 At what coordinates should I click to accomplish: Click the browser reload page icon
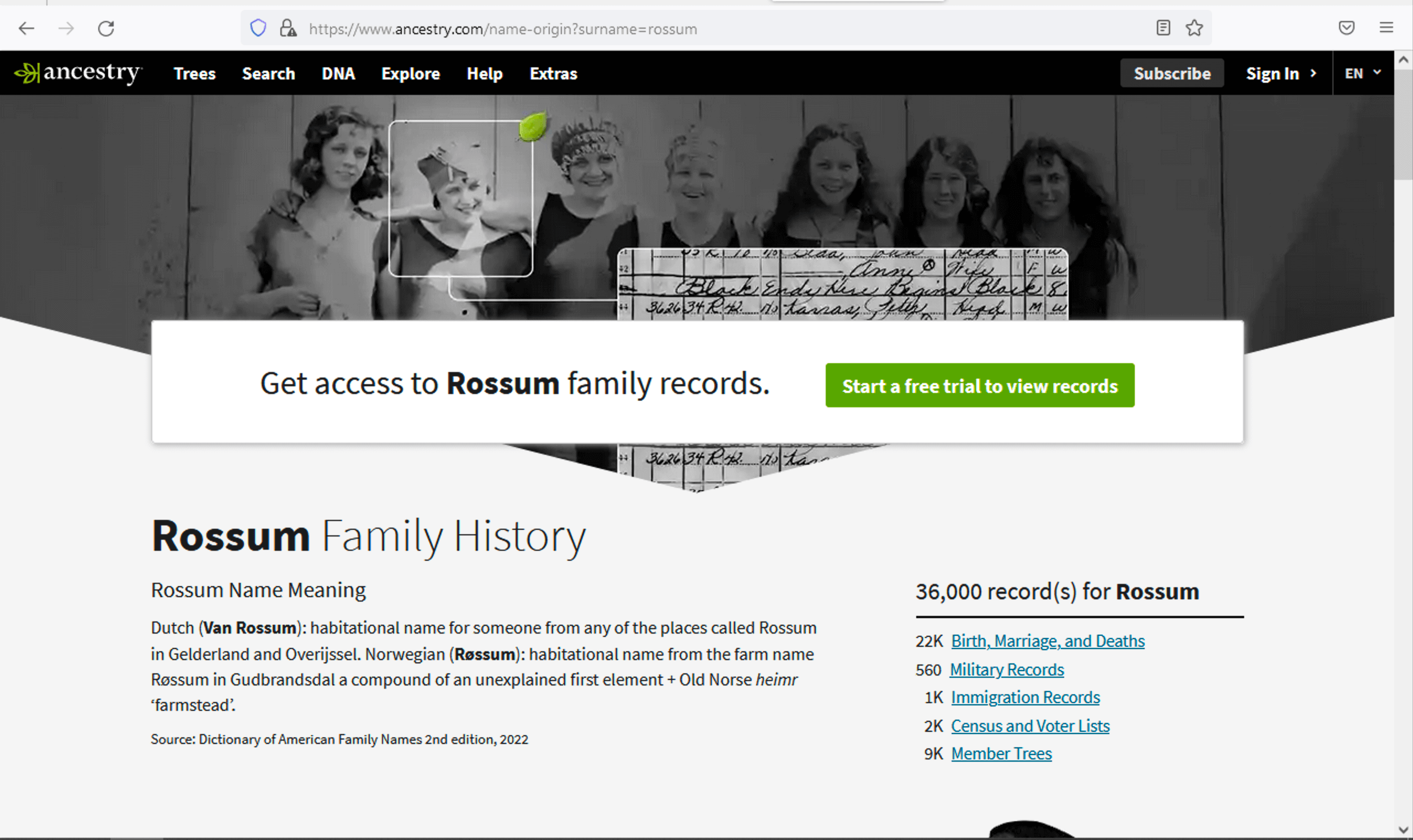coord(107,28)
